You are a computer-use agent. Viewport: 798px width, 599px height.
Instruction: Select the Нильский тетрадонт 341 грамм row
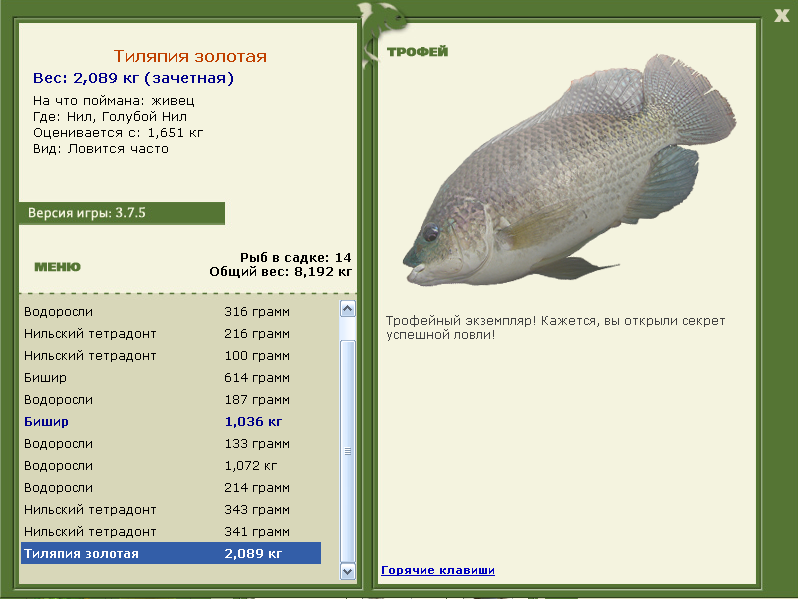(171, 531)
